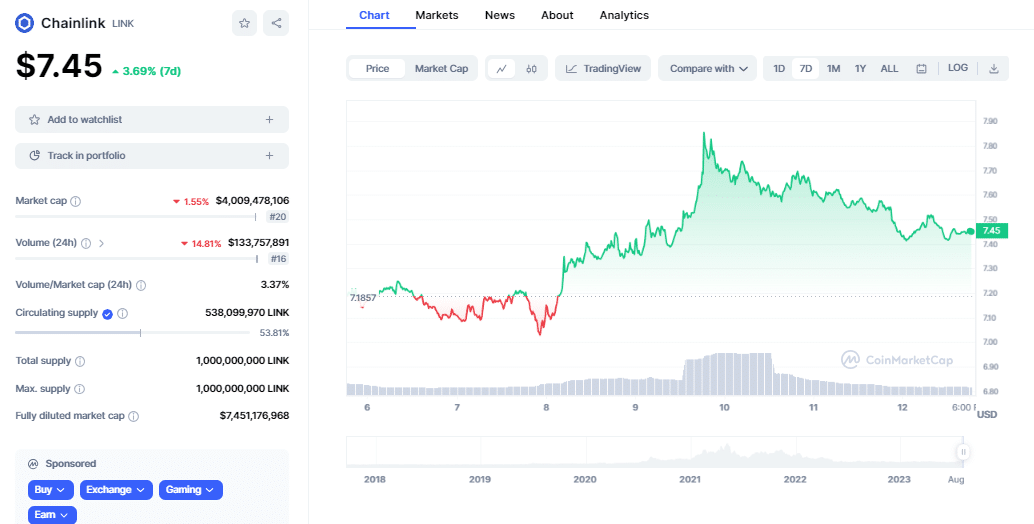This screenshot has height=524, width=1034.
Task: Click the Volume/Market cap info icon
Action: click(x=140, y=285)
